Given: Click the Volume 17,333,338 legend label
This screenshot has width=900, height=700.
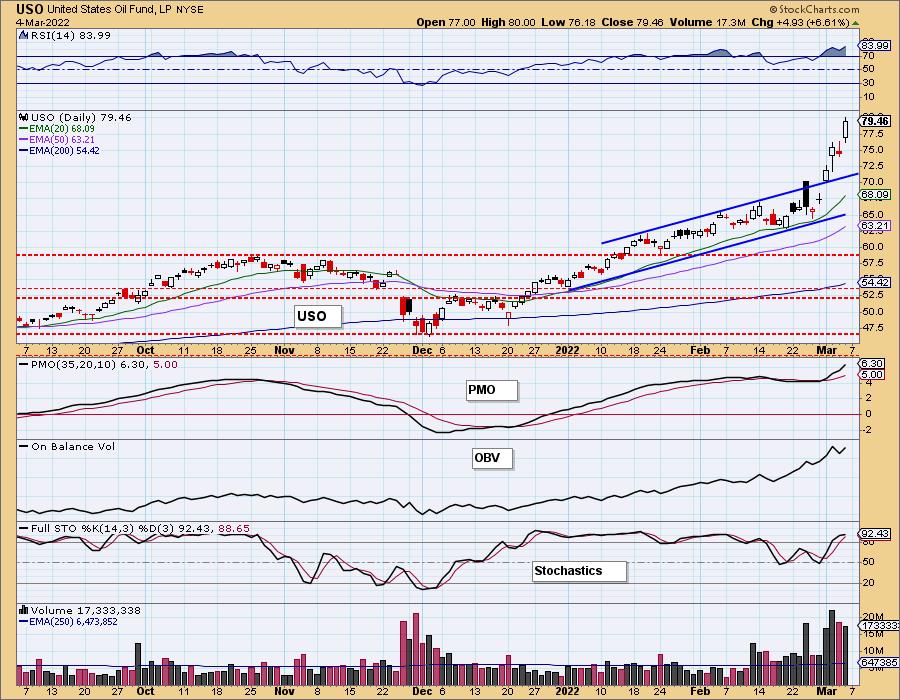Looking at the screenshot, I should click(86, 610).
